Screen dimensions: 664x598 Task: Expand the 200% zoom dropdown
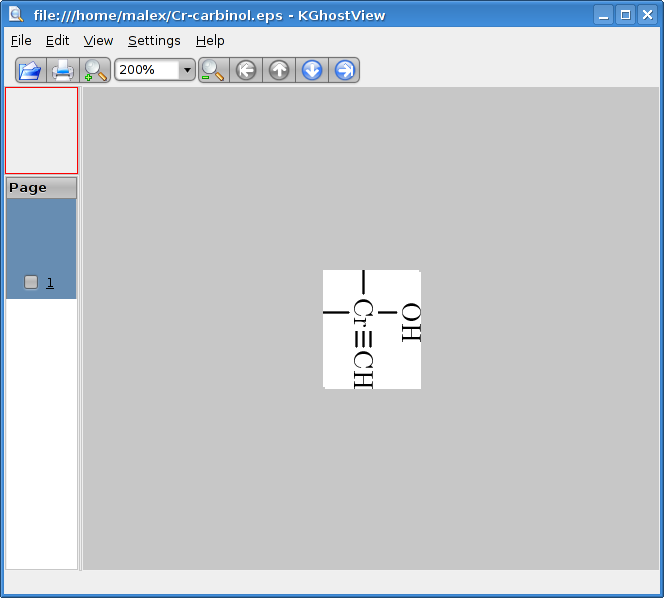(x=186, y=70)
